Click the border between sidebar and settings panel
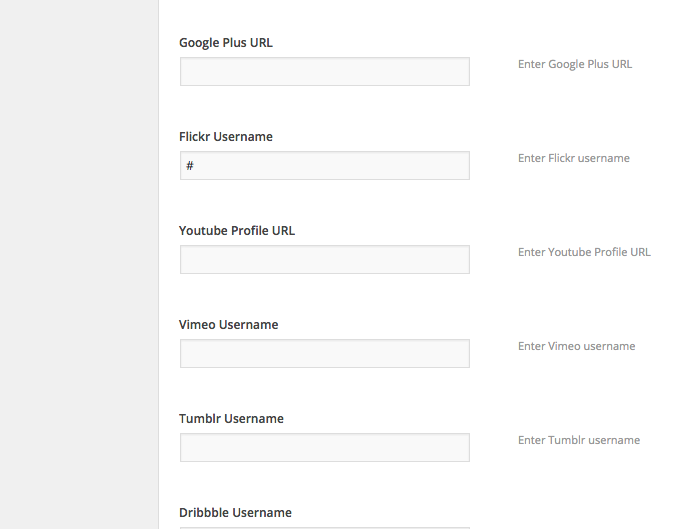 158,264
